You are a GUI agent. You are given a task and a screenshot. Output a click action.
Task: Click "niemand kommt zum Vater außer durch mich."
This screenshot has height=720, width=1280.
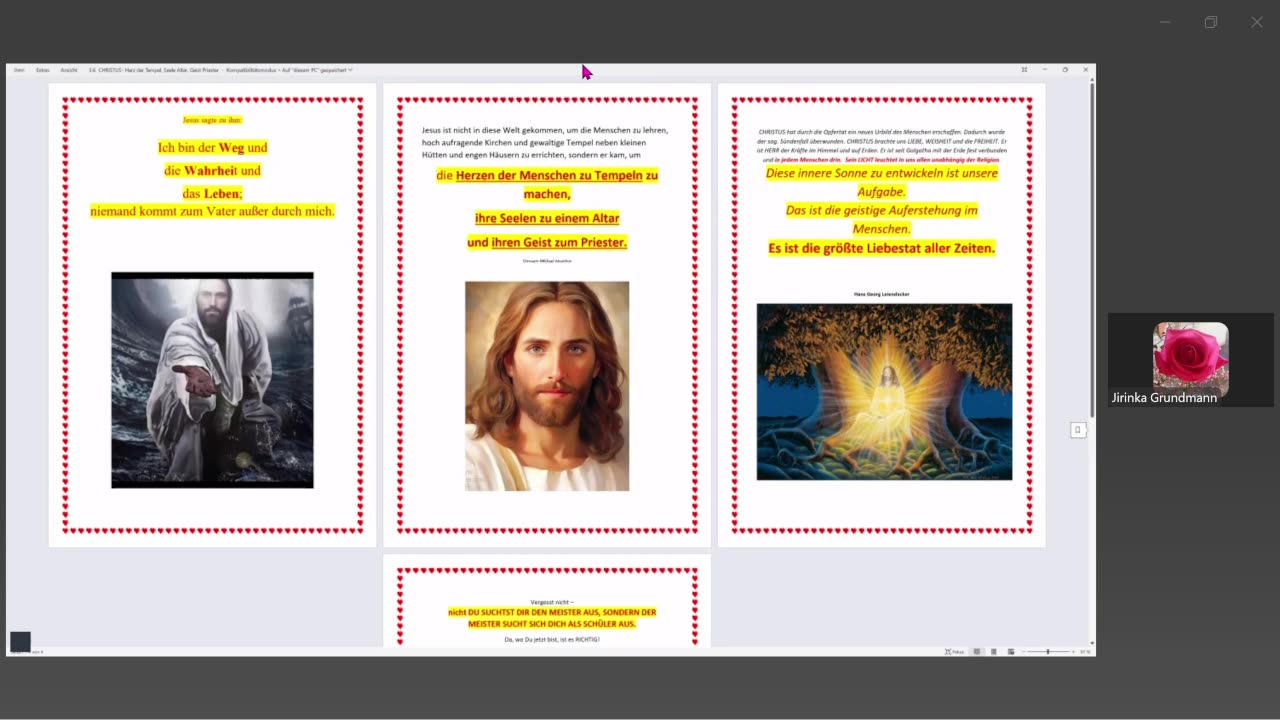click(212, 212)
